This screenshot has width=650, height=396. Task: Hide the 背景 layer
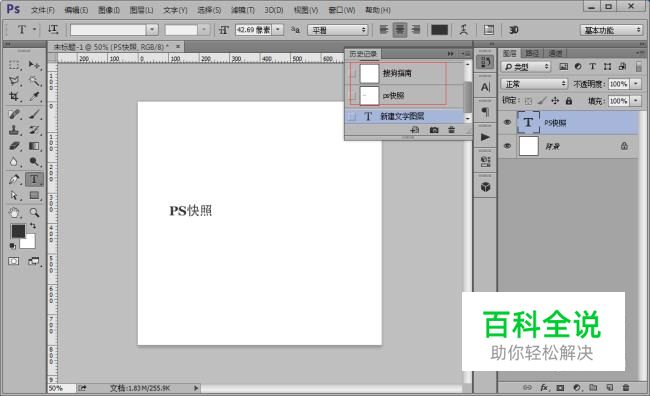pos(507,146)
